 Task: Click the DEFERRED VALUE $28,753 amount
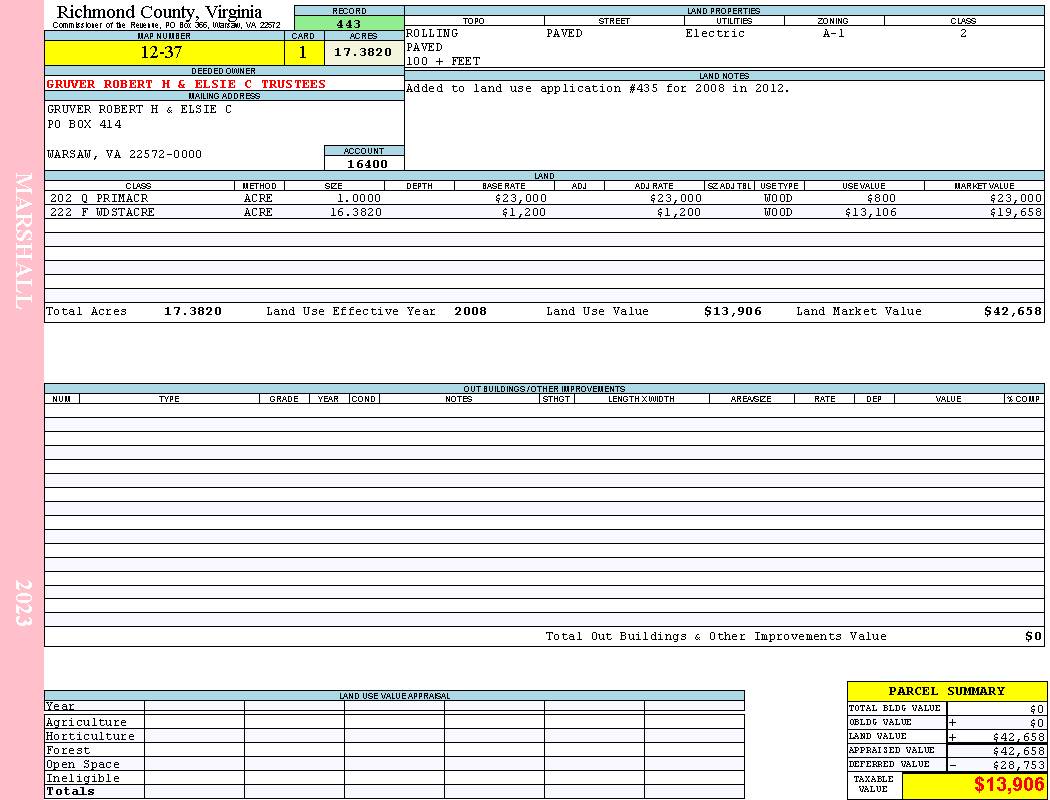1018,765
